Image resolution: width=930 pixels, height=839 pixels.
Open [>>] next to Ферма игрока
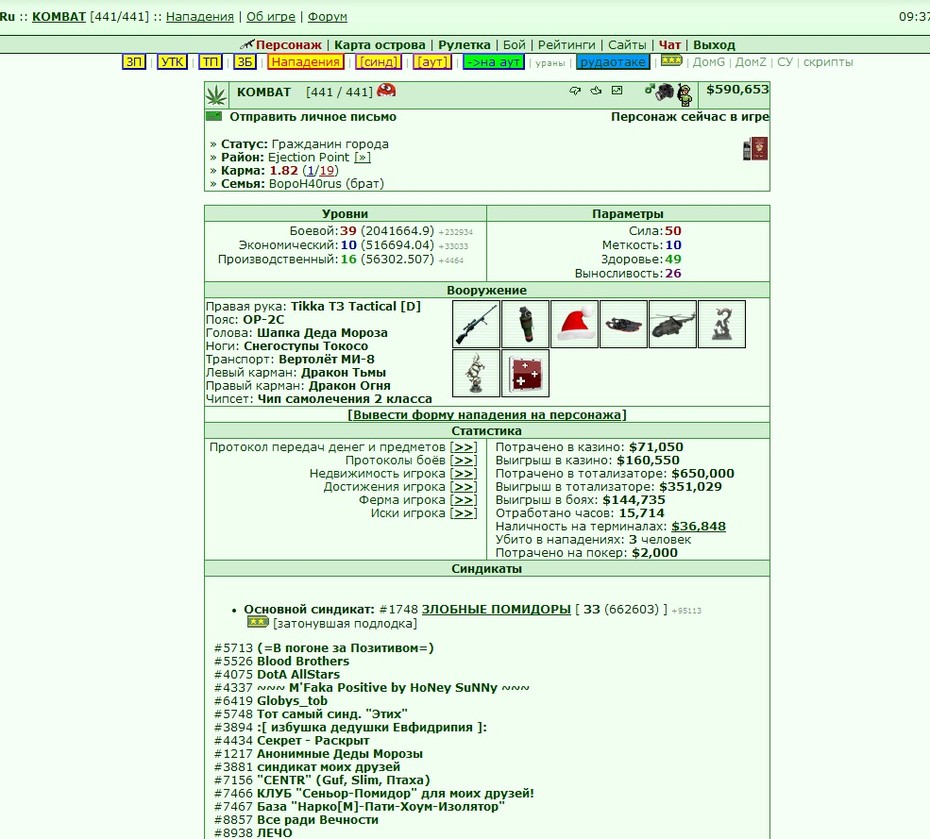pos(464,500)
